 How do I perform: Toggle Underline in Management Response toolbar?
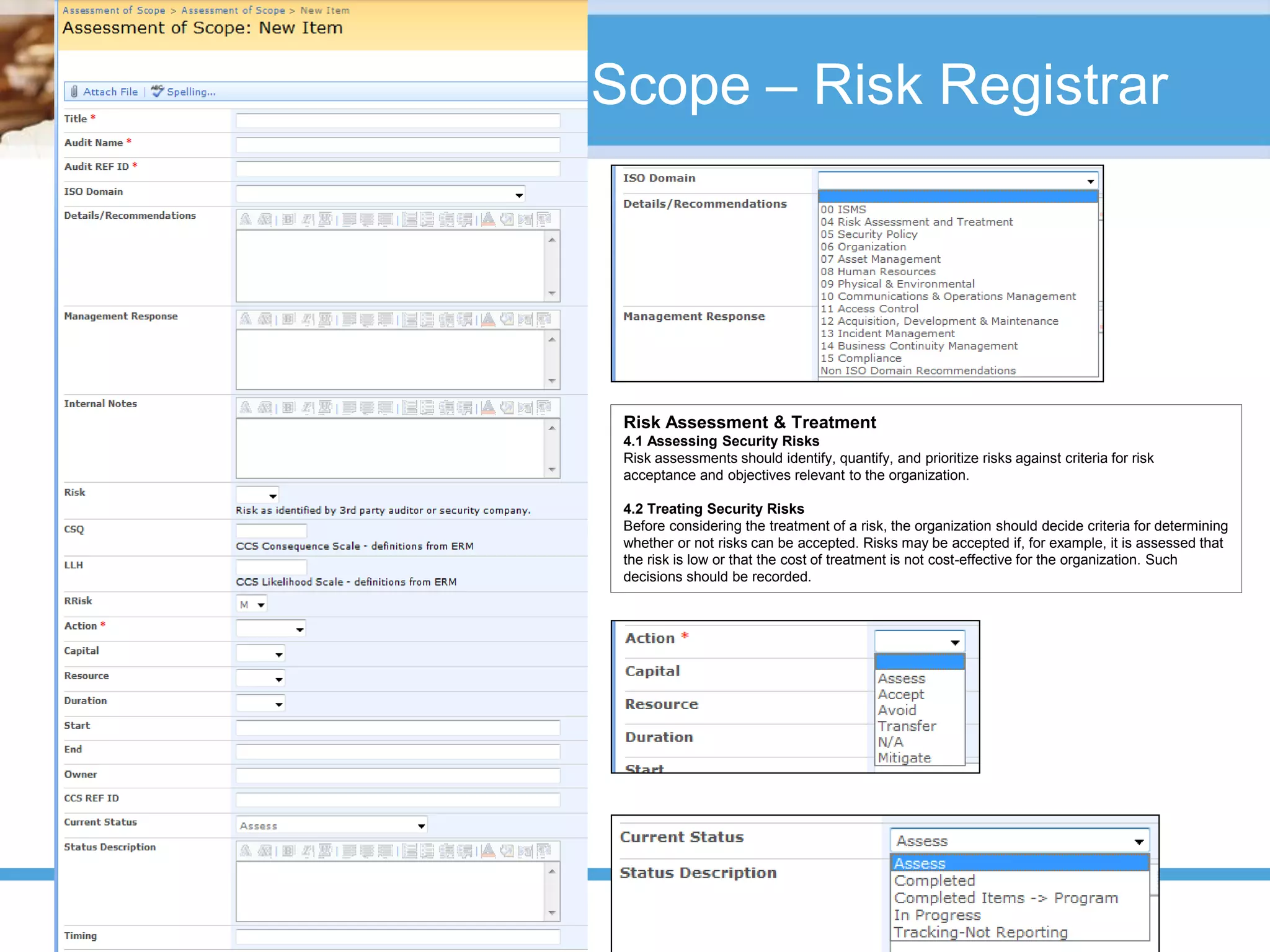[x=325, y=319]
